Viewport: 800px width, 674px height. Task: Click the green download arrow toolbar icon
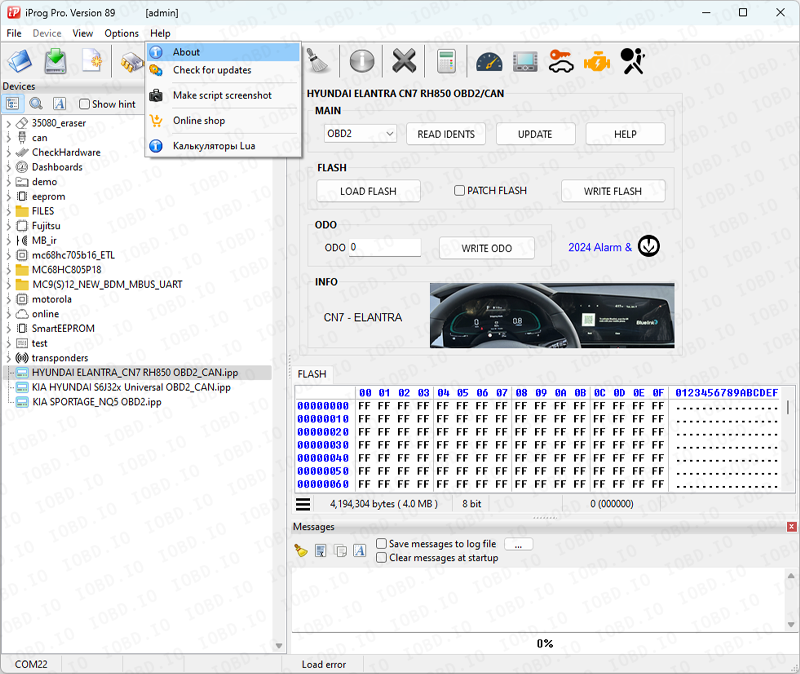tap(55, 62)
